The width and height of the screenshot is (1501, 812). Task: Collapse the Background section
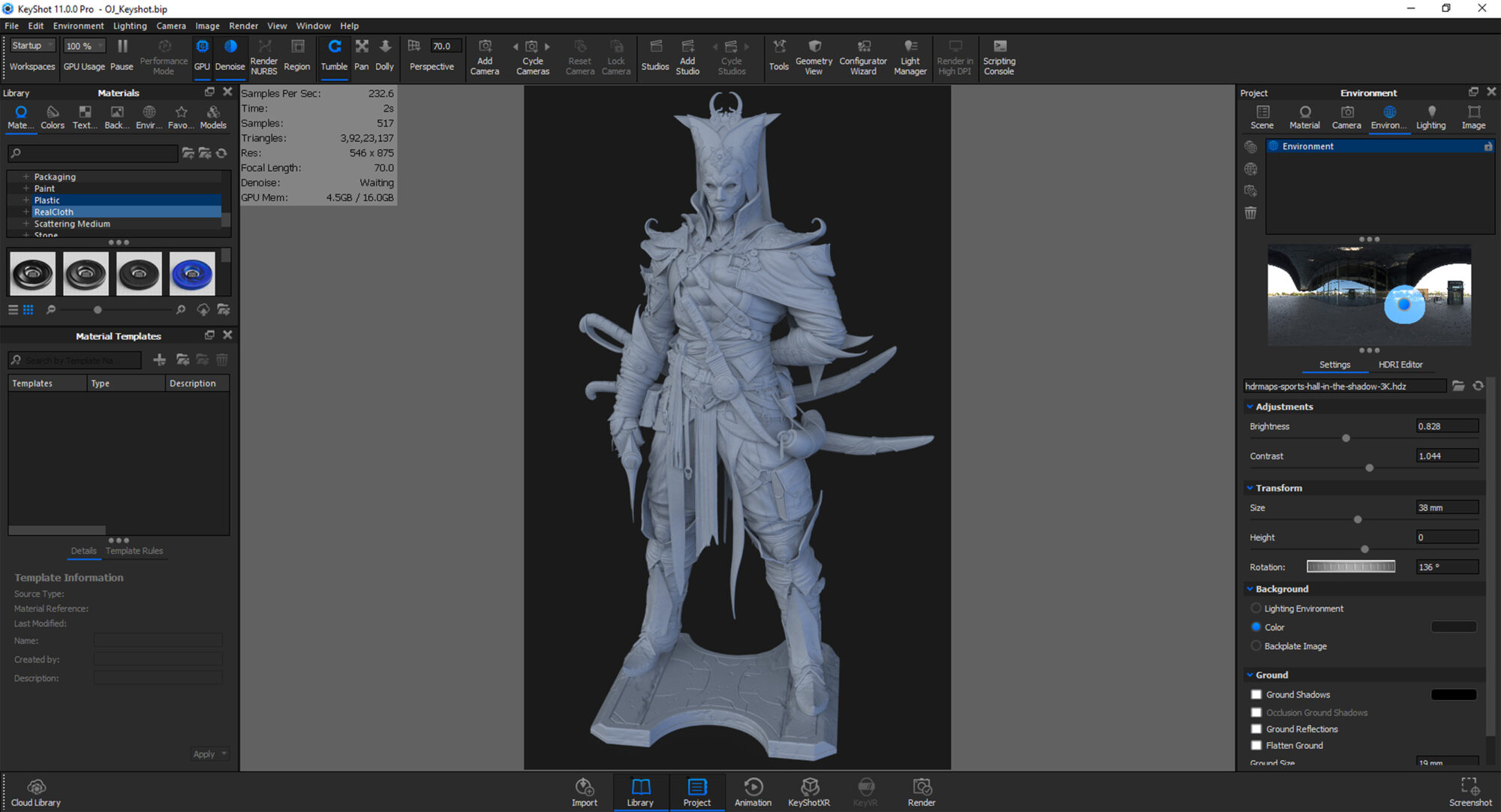coord(1250,588)
